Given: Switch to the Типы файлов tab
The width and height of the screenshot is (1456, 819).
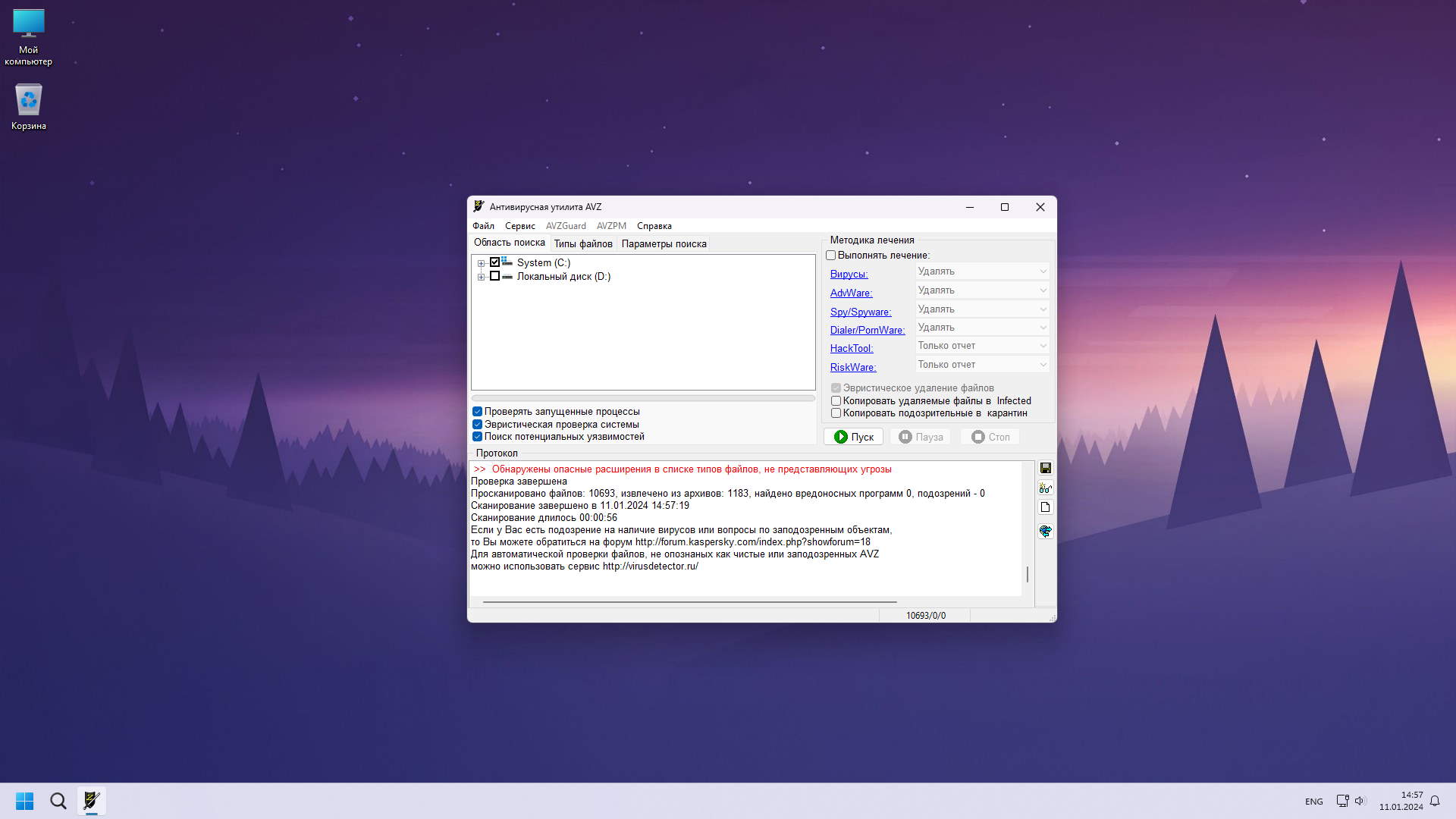Looking at the screenshot, I should [x=582, y=244].
